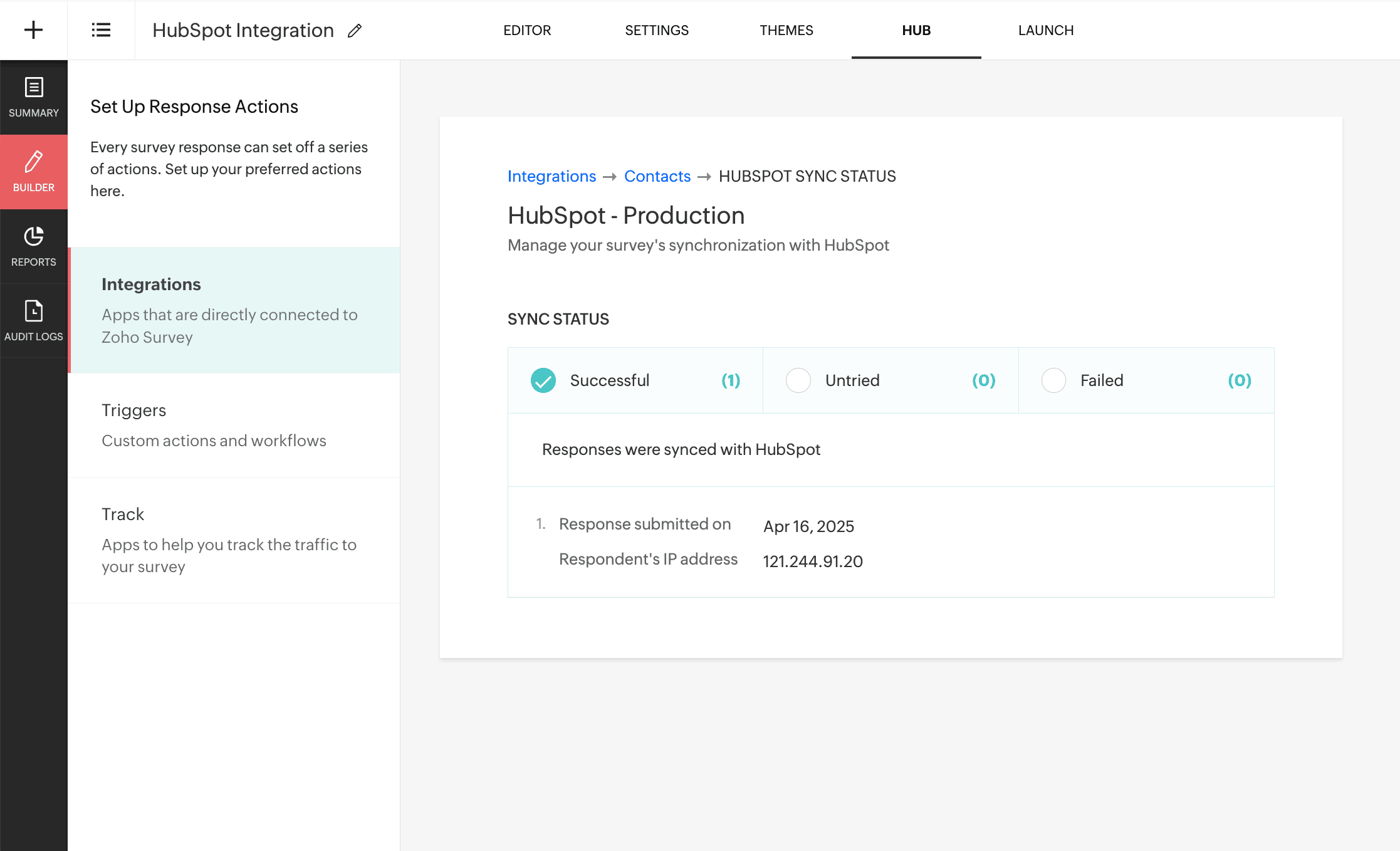
Task: Click the Contacts breadcrumb link
Action: (657, 176)
